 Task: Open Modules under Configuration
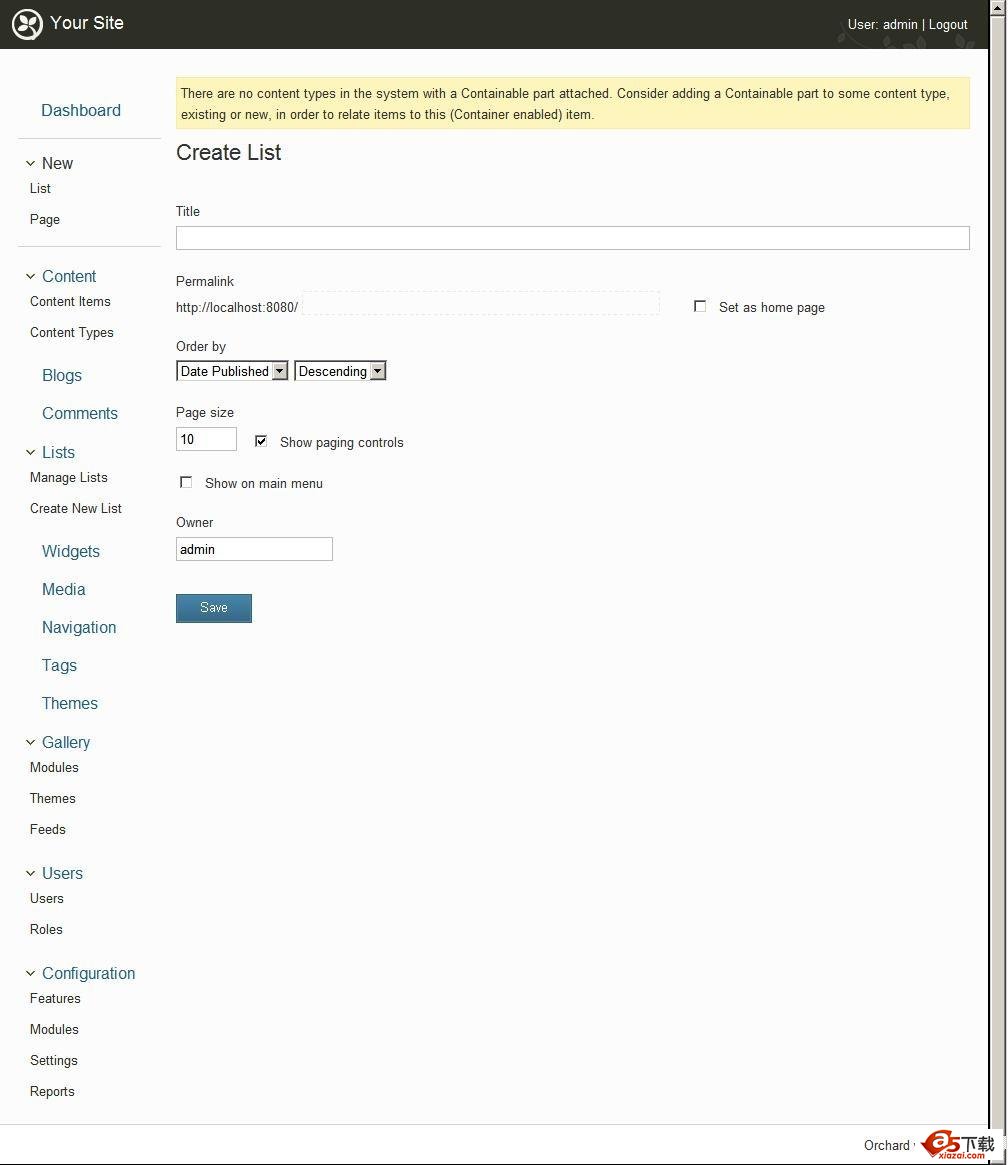pos(53,1030)
